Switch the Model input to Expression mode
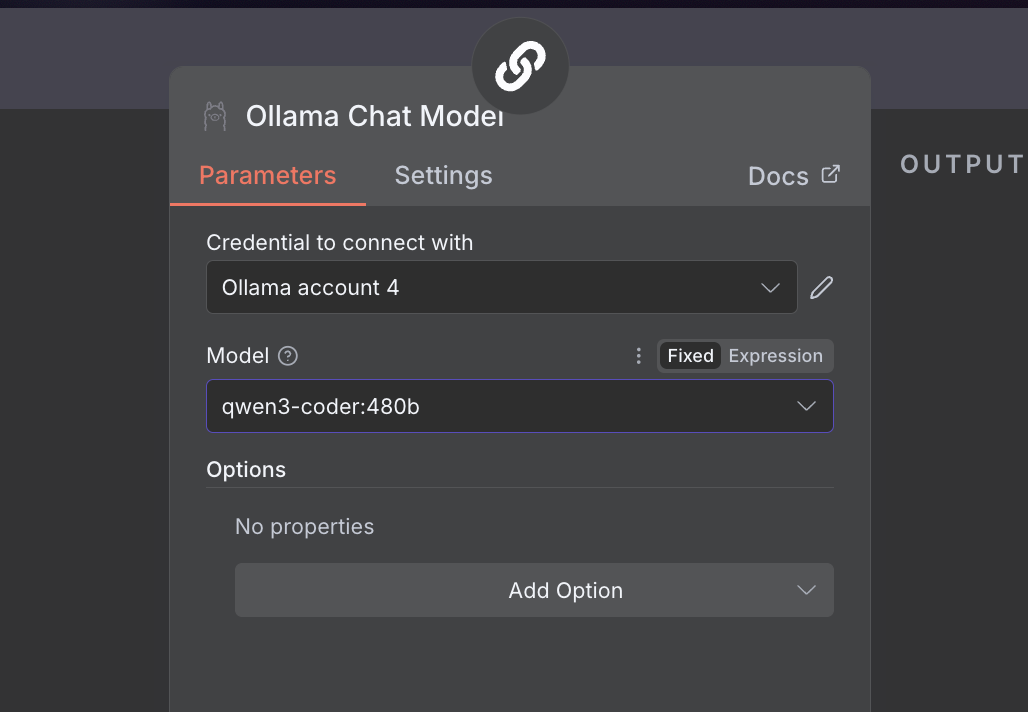1028x712 pixels. (x=775, y=355)
